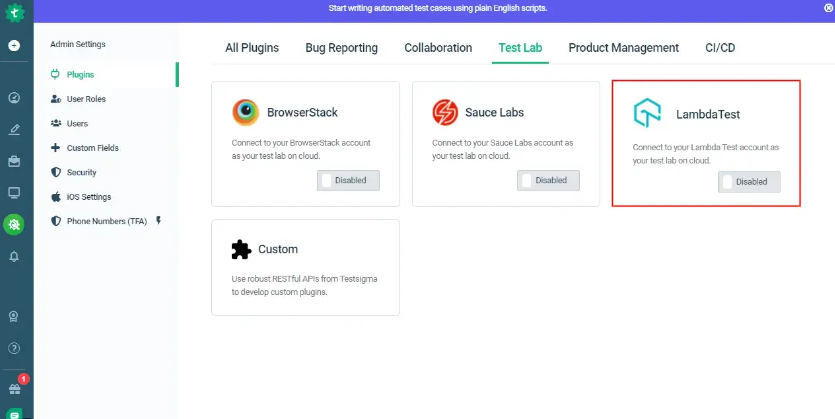This screenshot has height=419, width=835.
Task: Click the Sauce Labs card title
Action: [x=494, y=113]
